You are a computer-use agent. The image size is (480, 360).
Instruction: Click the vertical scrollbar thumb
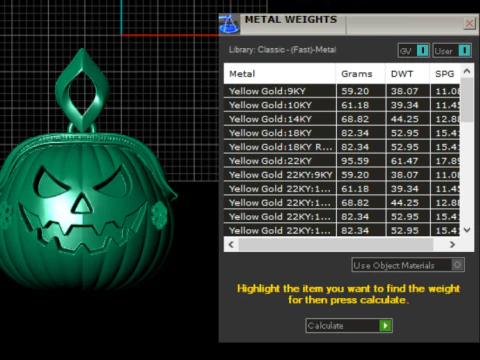[x=467, y=100]
